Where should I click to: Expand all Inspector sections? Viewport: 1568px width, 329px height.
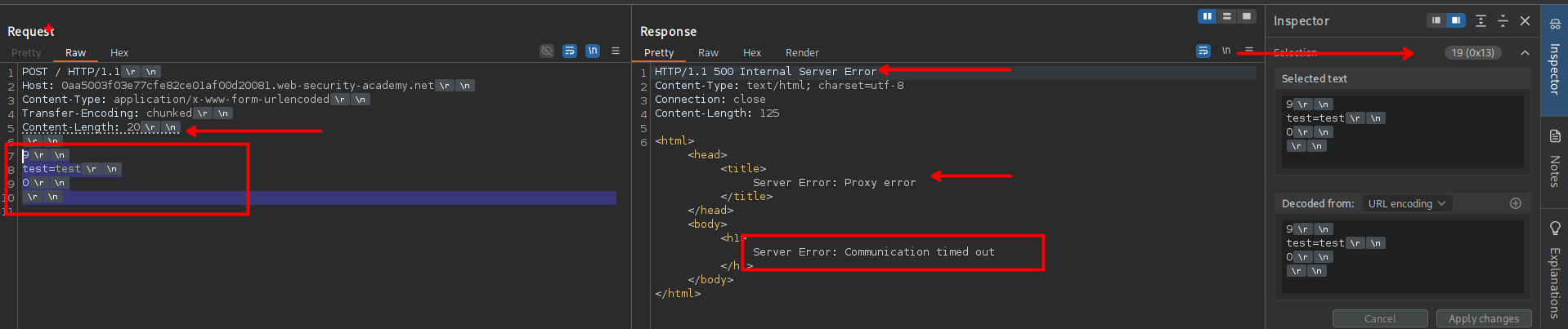[1481, 21]
